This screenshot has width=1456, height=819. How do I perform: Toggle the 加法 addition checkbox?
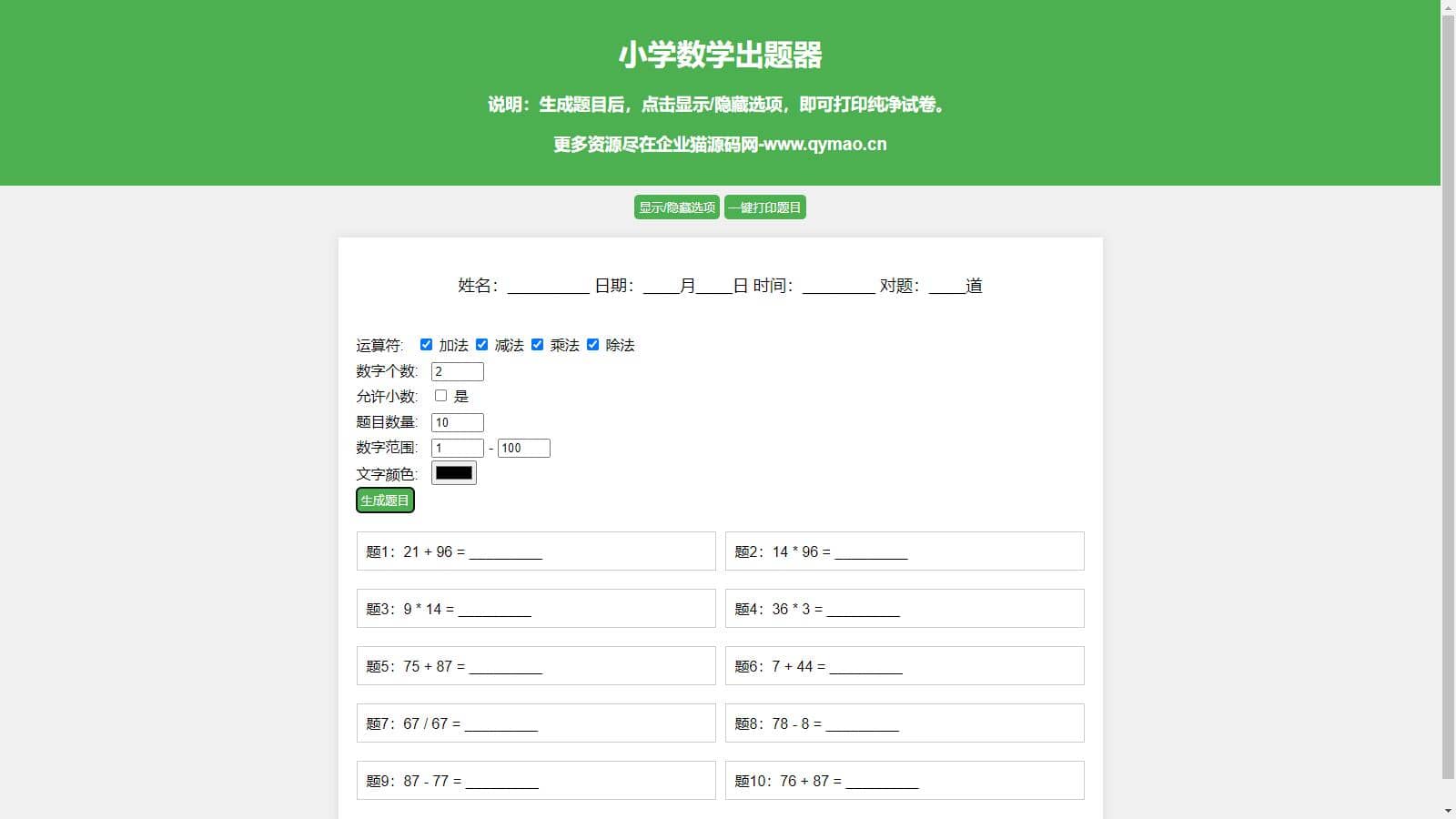pos(426,345)
